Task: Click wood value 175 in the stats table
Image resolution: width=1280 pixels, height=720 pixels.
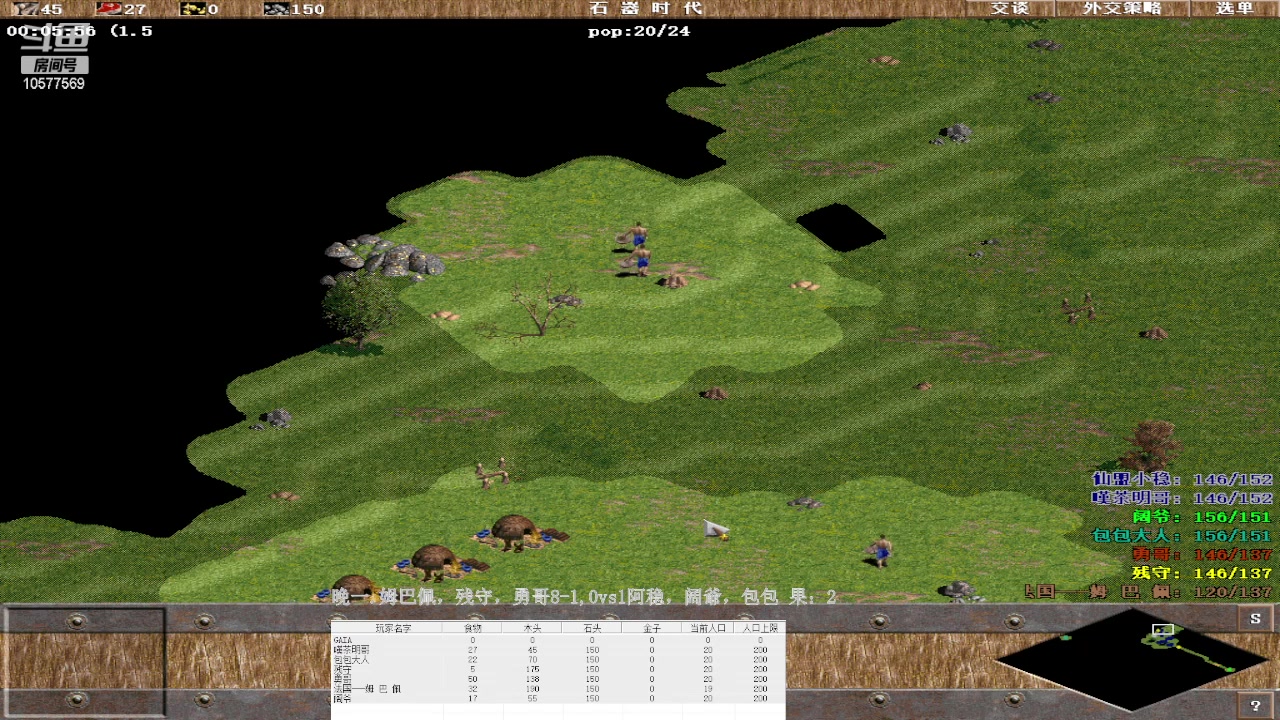Action: (532, 669)
